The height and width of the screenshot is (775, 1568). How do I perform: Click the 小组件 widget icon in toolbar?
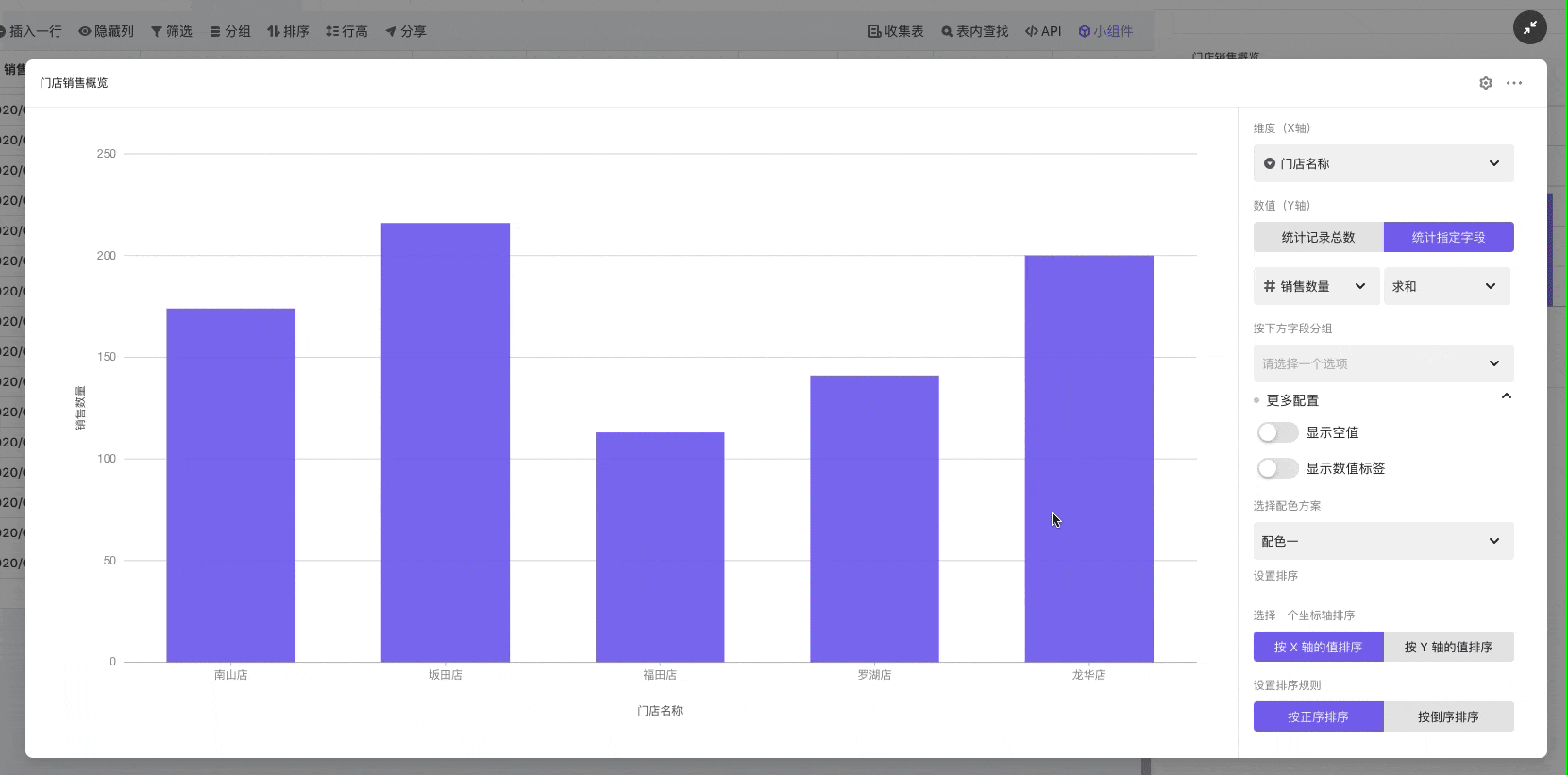[x=1105, y=31]
